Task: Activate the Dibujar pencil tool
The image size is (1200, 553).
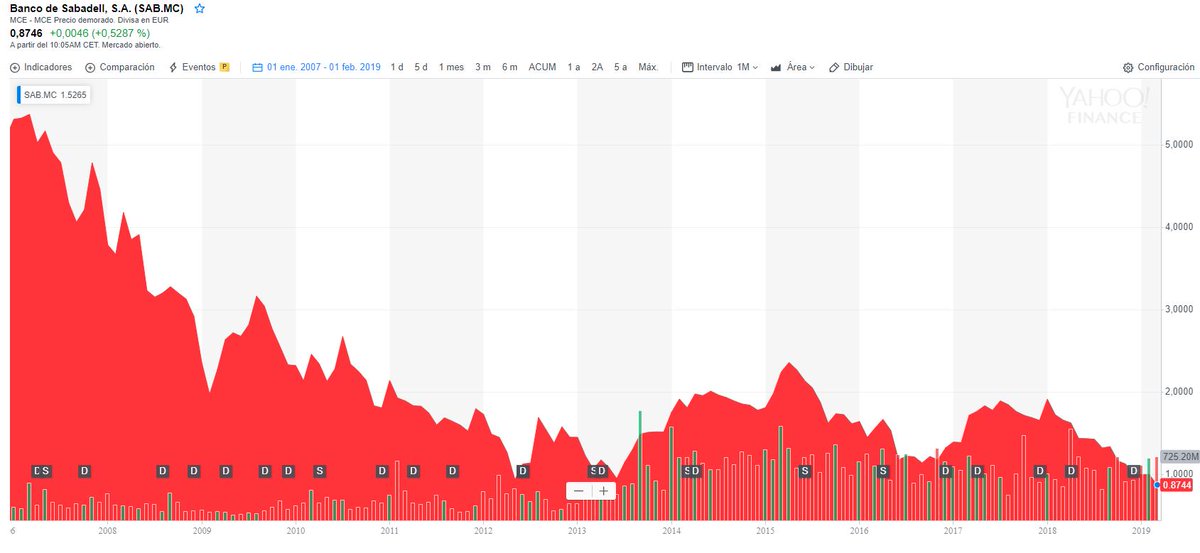Action: [851, 67]
